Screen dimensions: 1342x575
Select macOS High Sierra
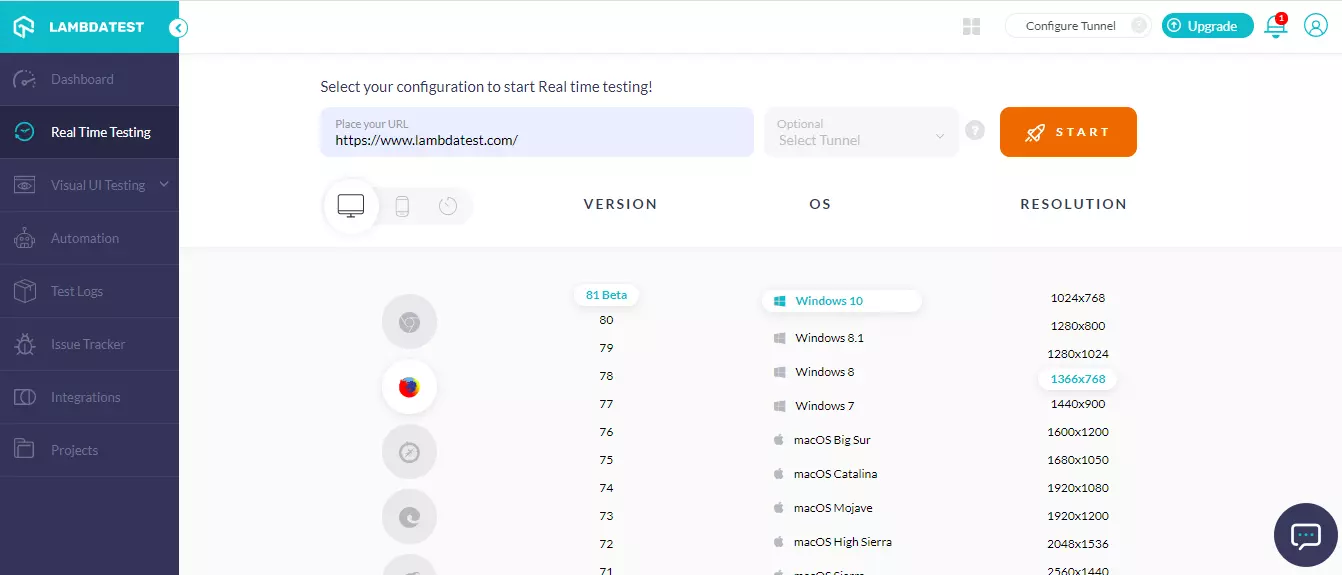(x=832, y=542)
